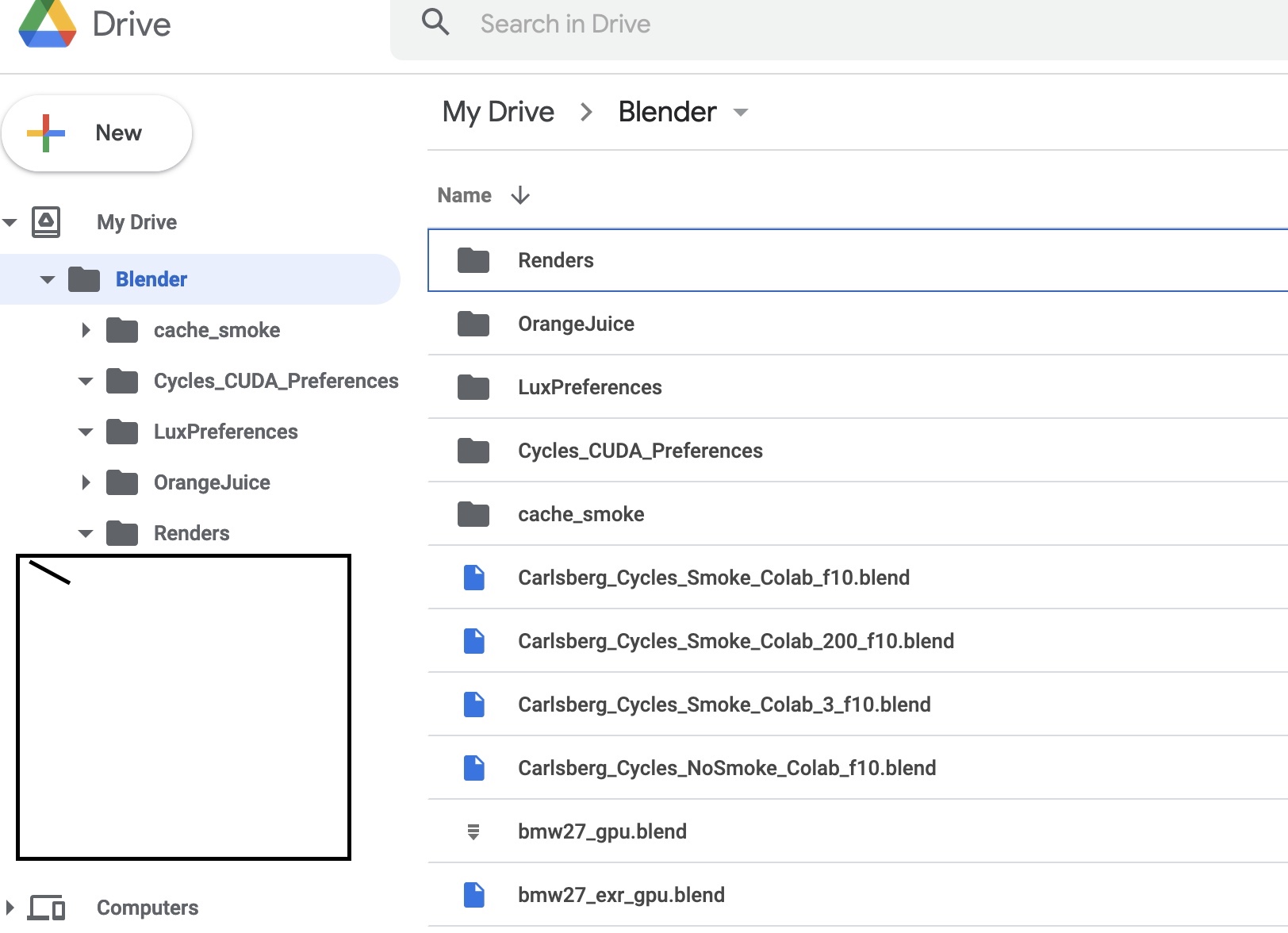The width and height of the screenshot is (1288, 933).
Task: Click the New button
Action: click(x=97, y=133)
